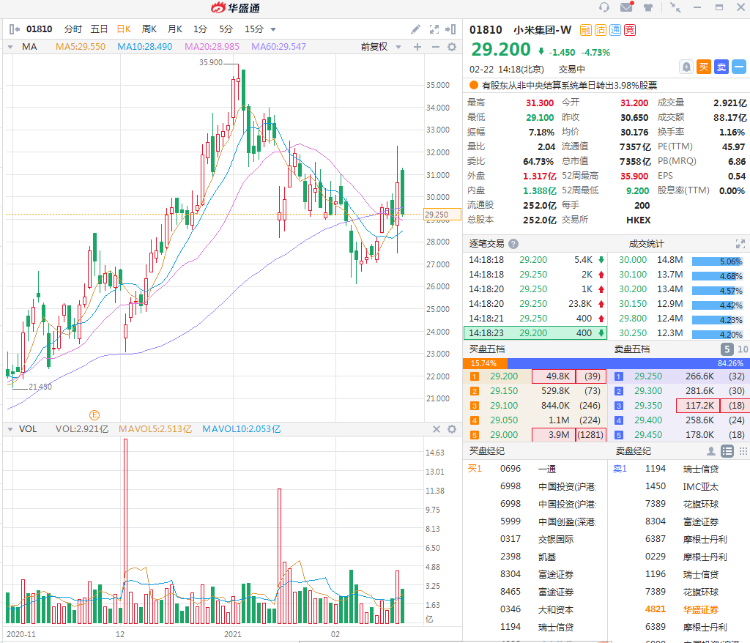The width and height of the screenshot is (750, 643).
Task: Click the blue 卖 sell button
Action: (x=721, y=66)
